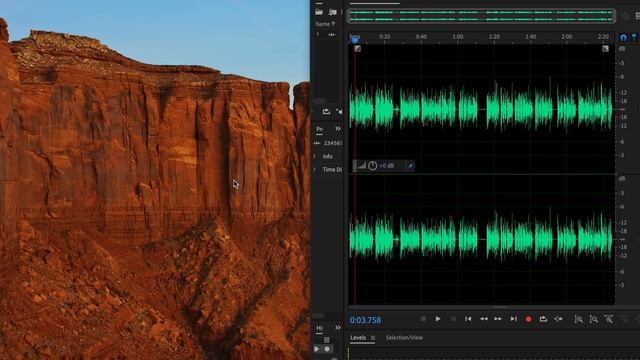
Task: Switch to the Selection/View tab
Action: click(404, 338)
